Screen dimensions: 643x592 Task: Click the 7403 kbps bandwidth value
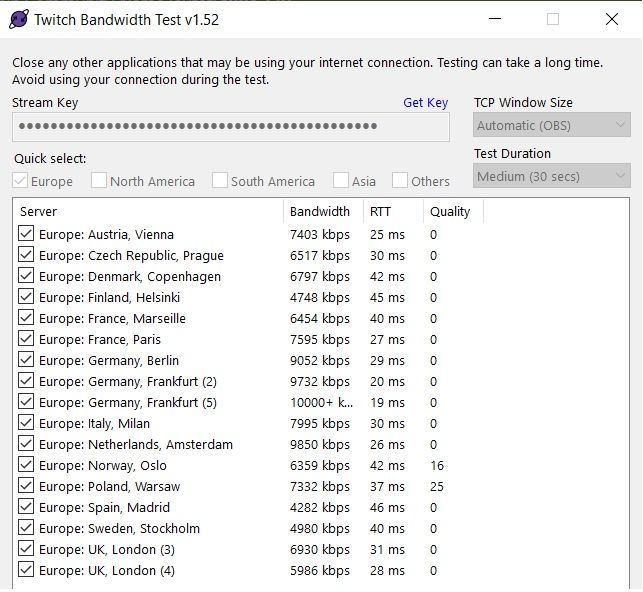[320, 235]
